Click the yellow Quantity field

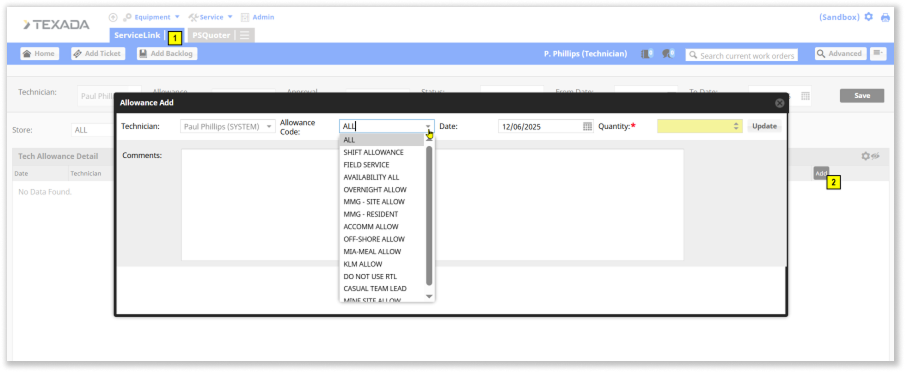click(x=695, y=126)
